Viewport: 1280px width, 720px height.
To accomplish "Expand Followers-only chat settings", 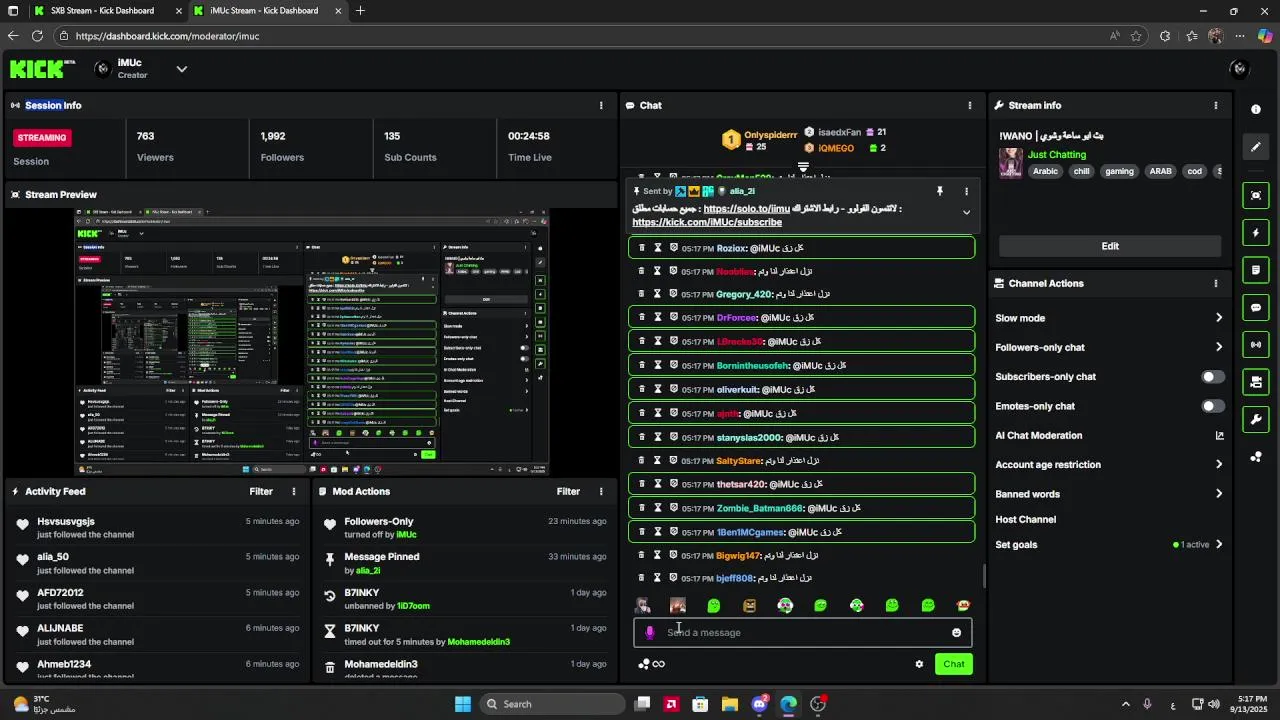I will point(1219,347).
